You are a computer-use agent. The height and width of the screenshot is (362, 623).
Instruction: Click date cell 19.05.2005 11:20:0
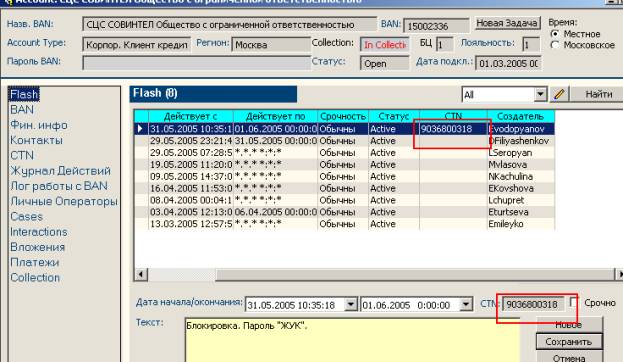tap(191, 165)
